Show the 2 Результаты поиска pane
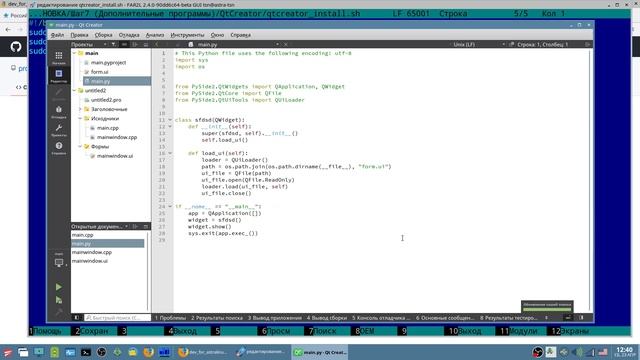The height and width of the screenshot is (360, 640). click(217, 318)
